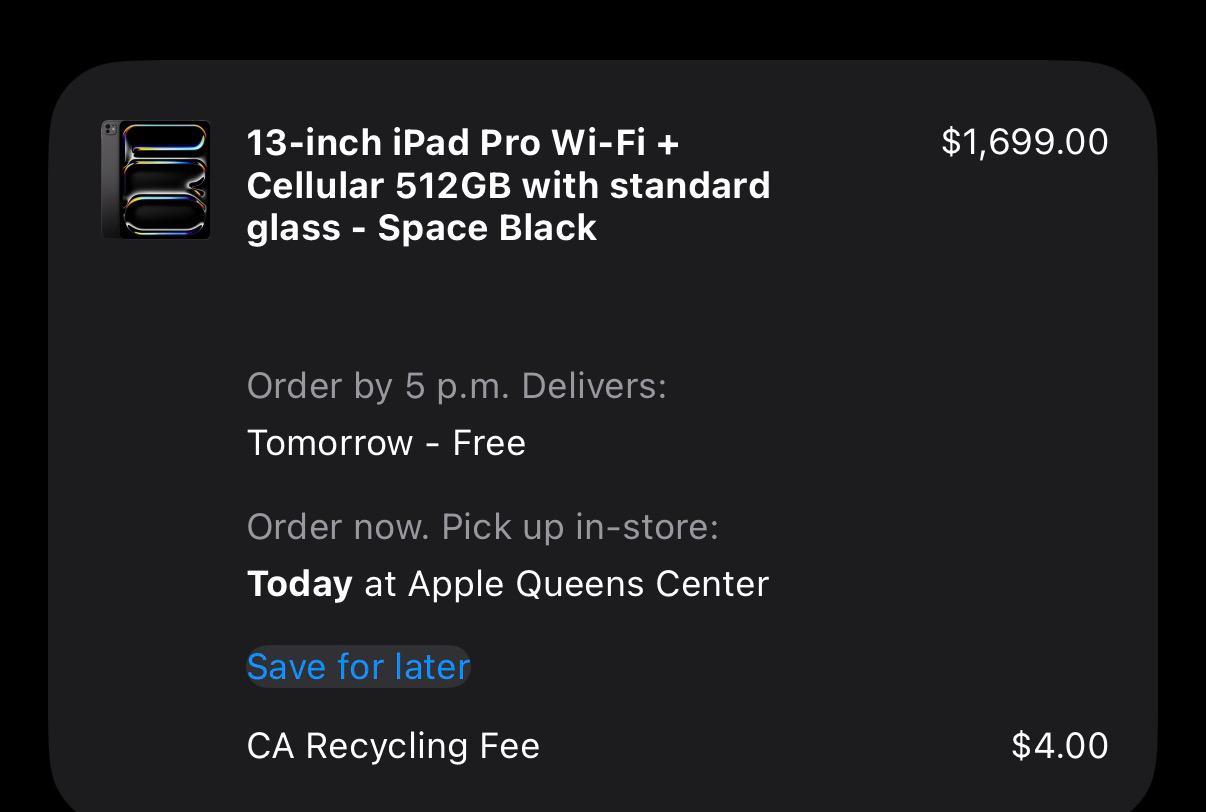Image resolution: width=1206 pixels, height=812 pixels.
Task: Select Apple Queens Center store name
Action: point(588,584)
